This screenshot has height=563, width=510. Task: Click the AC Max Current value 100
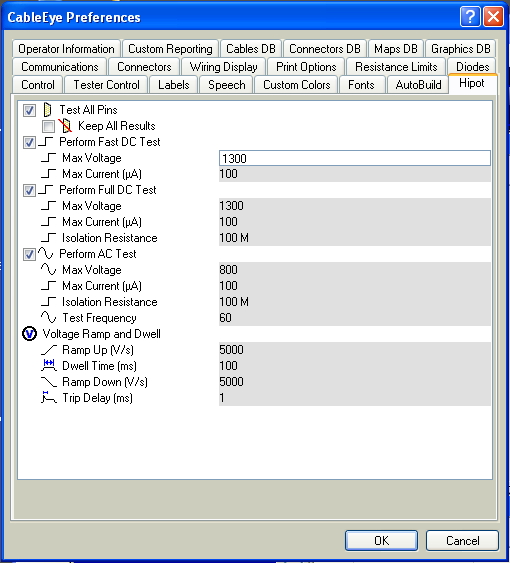click(355, 286)
